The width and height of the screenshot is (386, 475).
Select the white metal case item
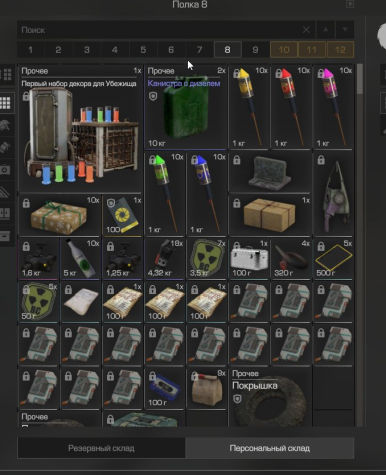[x=249, y=258]
